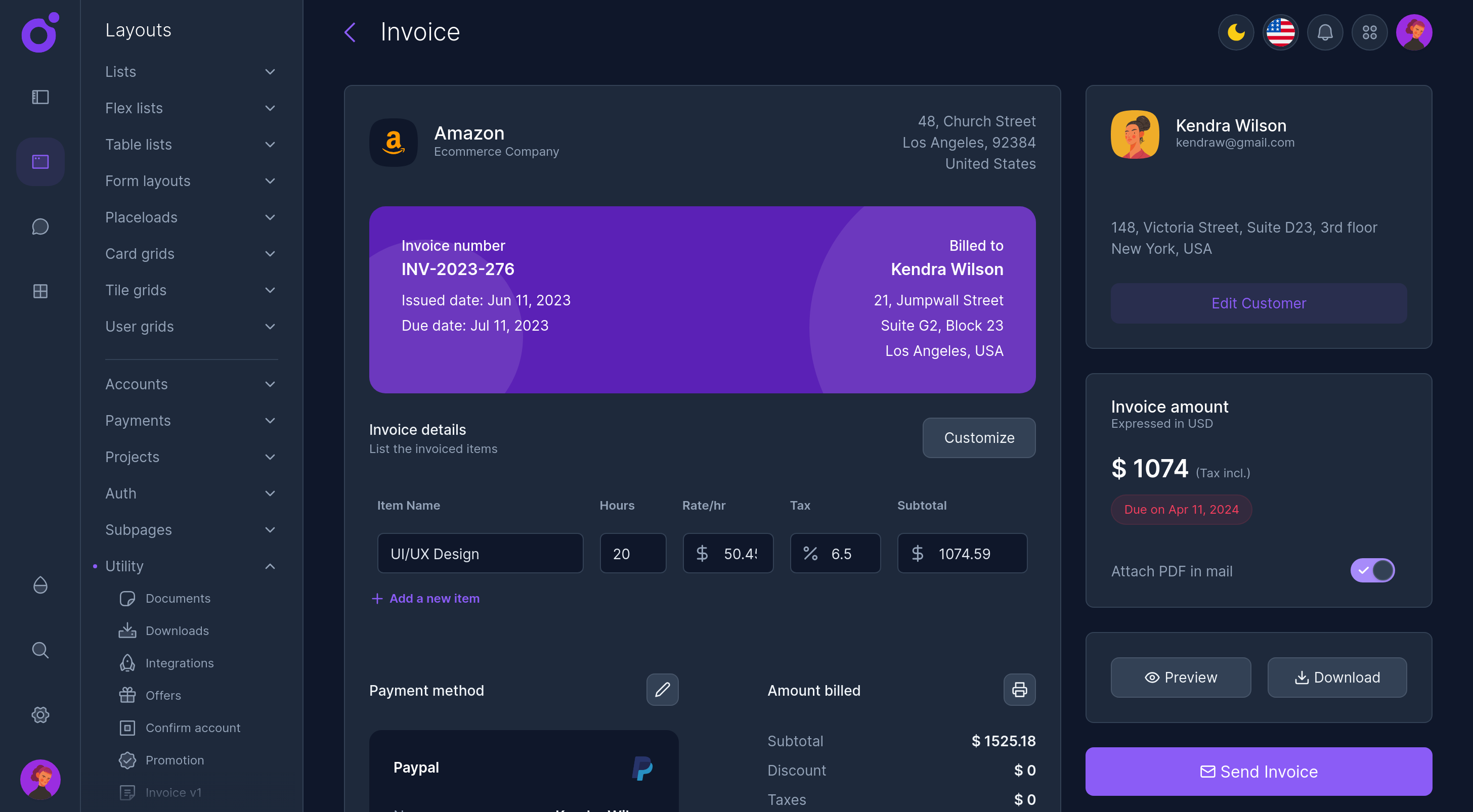Open chat bubble icon in left rail
The width and height of the screenshot is (1473, 812).
click(x=40, y=227)
